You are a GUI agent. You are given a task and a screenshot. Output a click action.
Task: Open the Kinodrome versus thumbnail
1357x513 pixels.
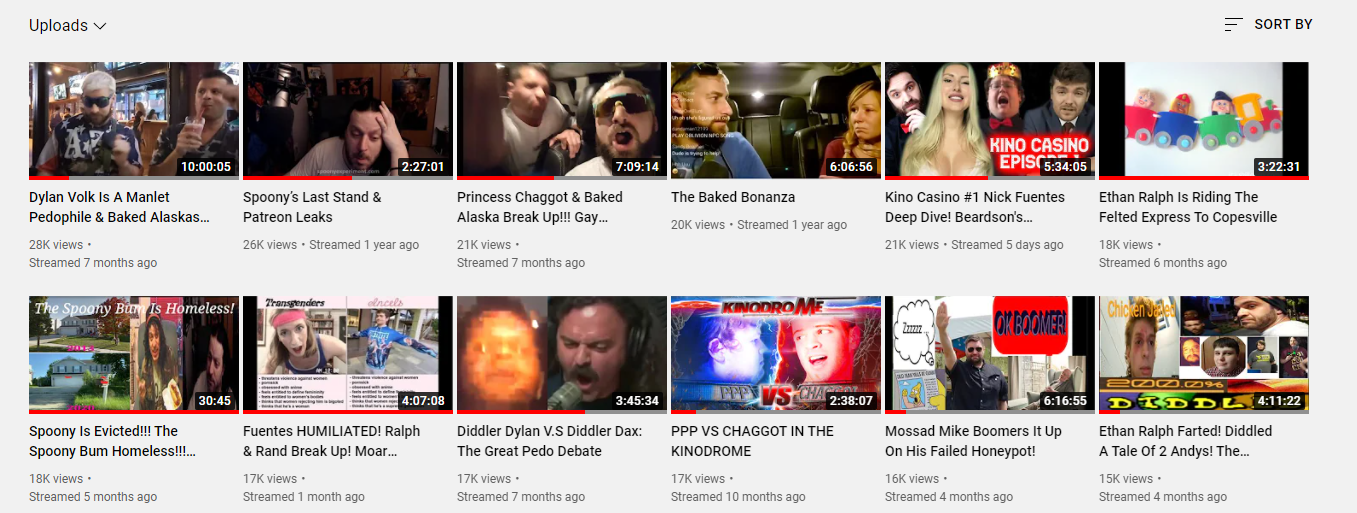776,355
